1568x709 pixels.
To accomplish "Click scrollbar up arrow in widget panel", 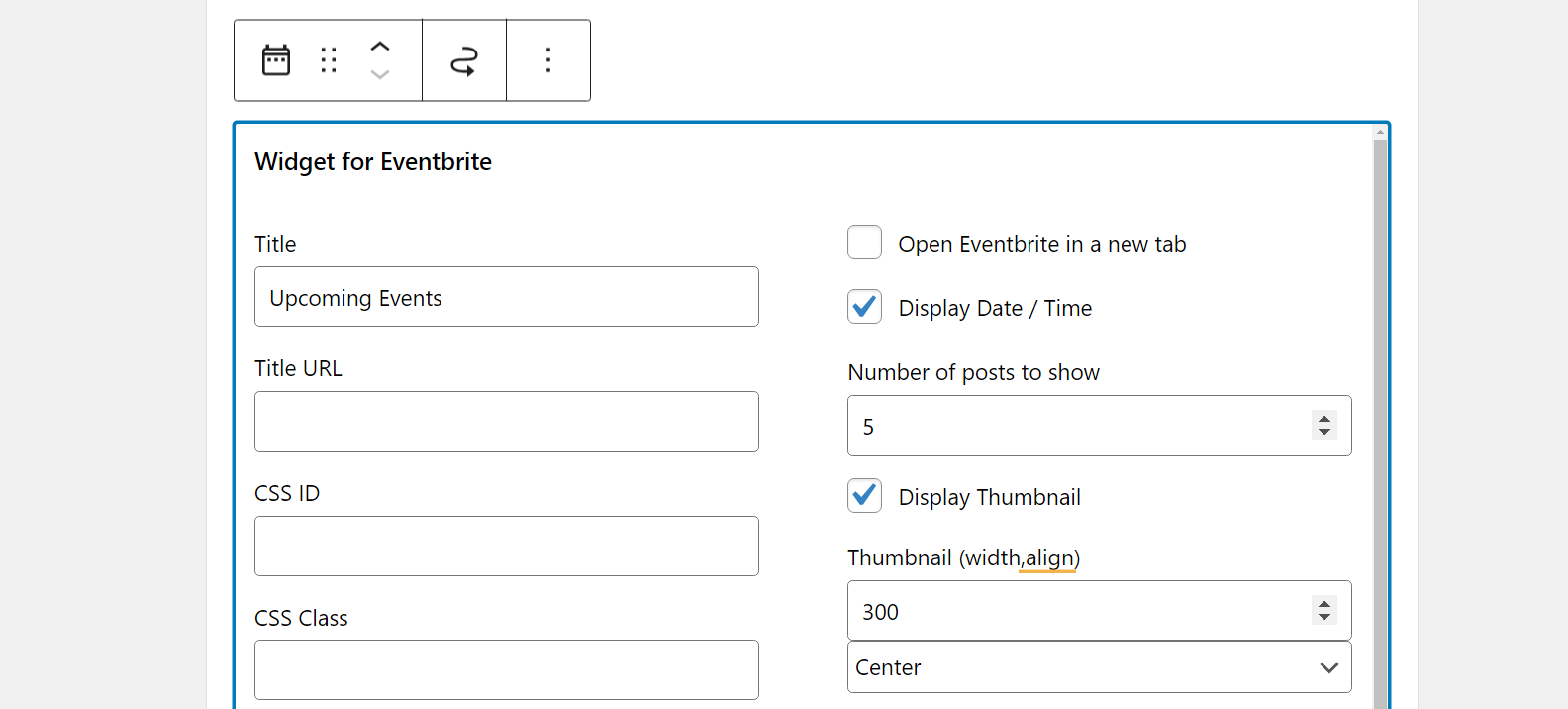I will [x=1380, y=131].
